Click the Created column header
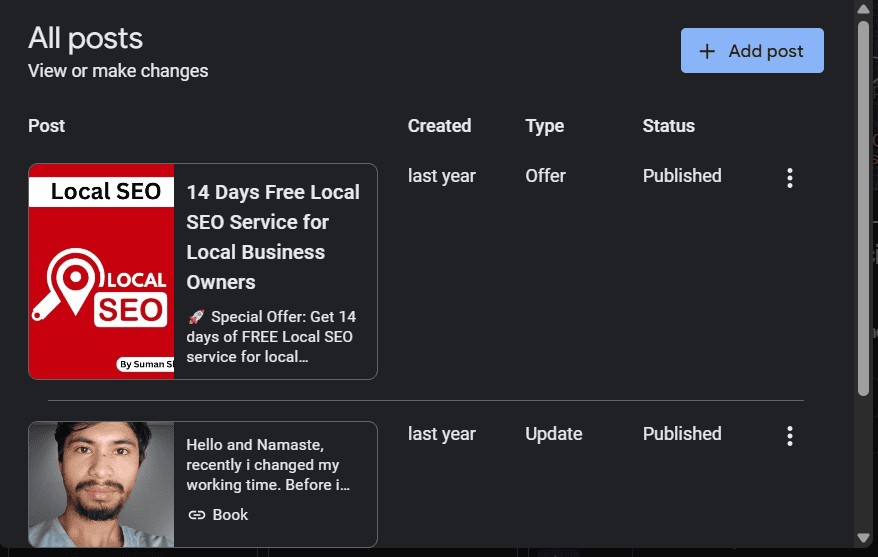 coord(439,126)
